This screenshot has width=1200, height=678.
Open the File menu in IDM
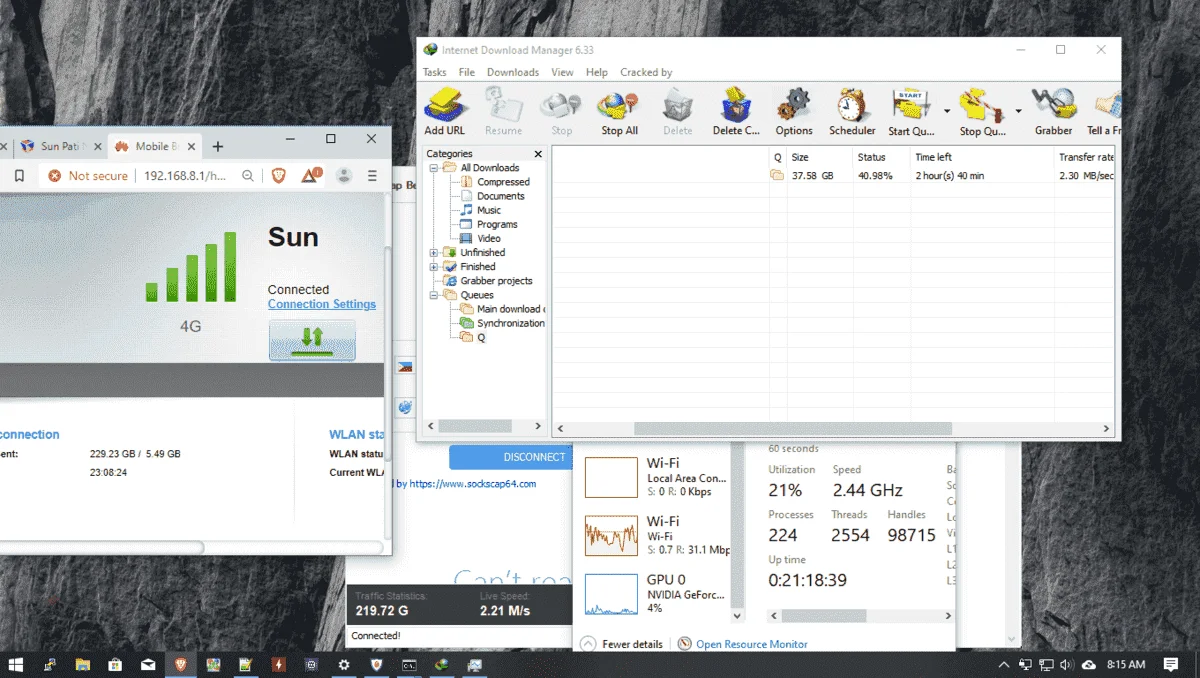(x=467, y=72)
